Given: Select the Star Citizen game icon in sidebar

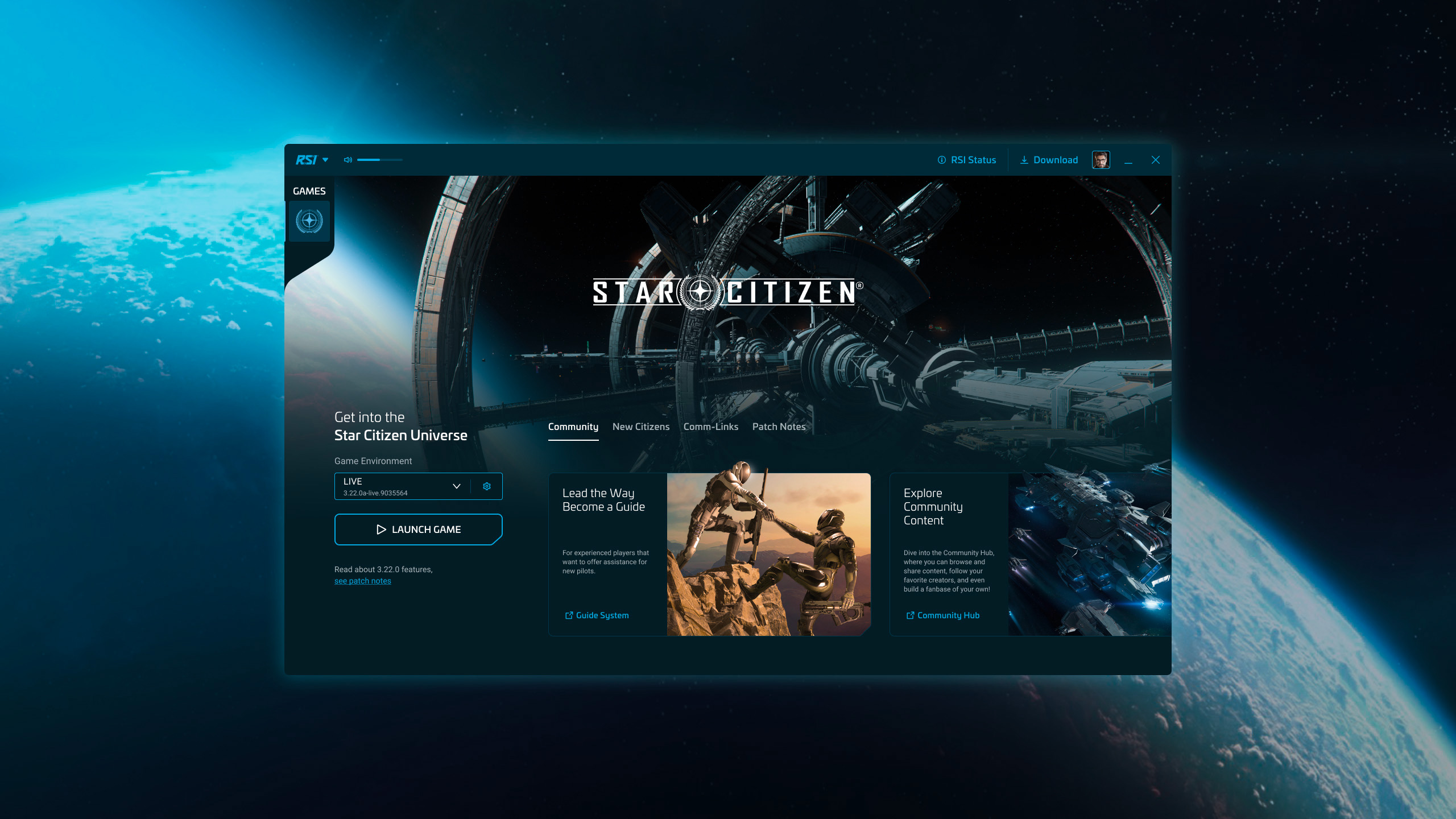Looking at the screenshot, I should (309, 221).
